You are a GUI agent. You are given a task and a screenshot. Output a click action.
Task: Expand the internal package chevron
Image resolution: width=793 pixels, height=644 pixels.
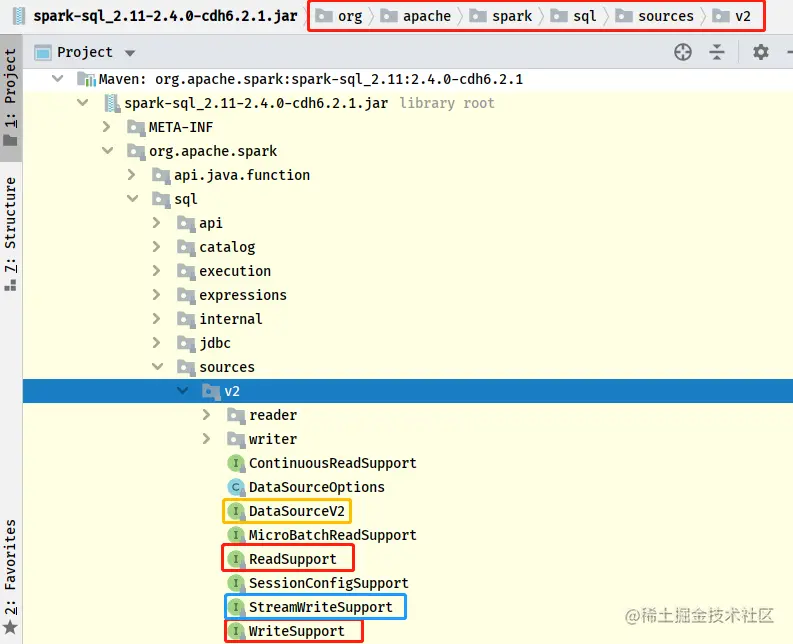point(156,319)
